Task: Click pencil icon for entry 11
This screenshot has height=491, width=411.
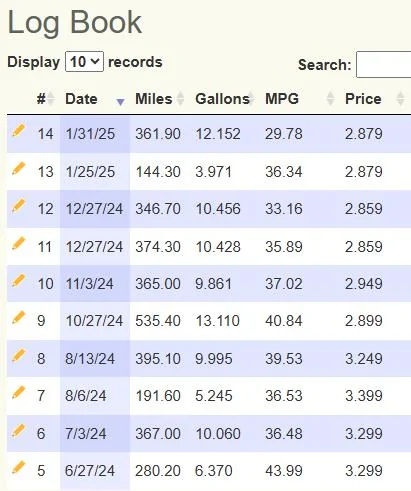Action: click(19, 243)
